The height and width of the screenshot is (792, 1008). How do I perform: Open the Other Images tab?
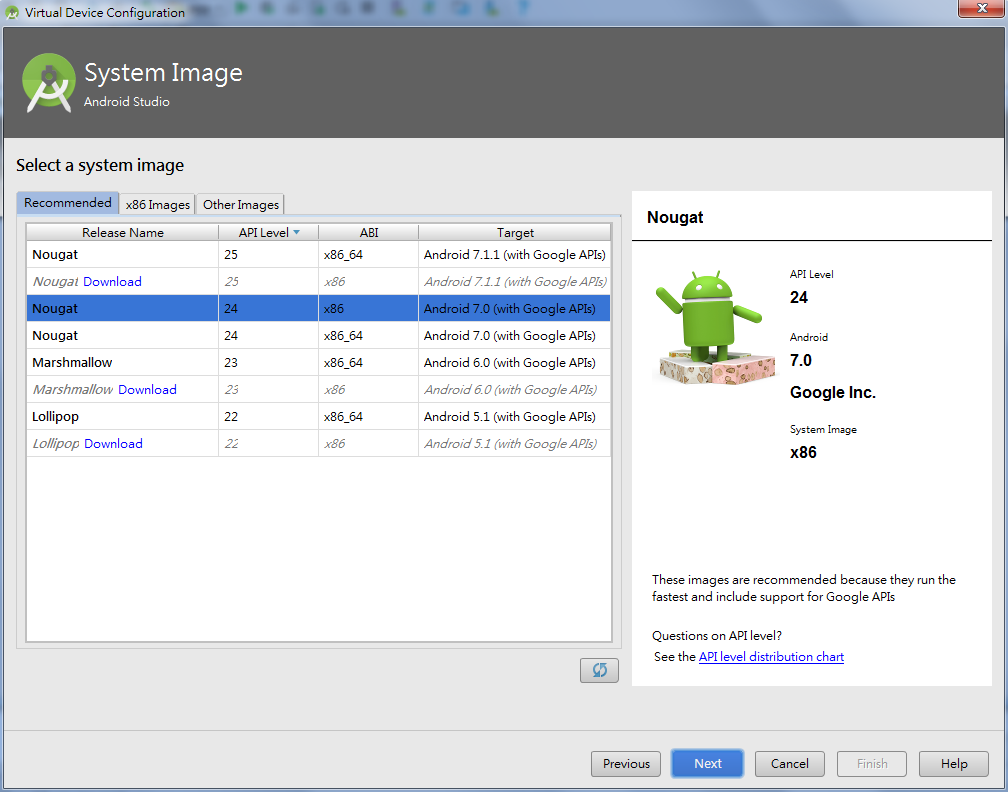240,204
